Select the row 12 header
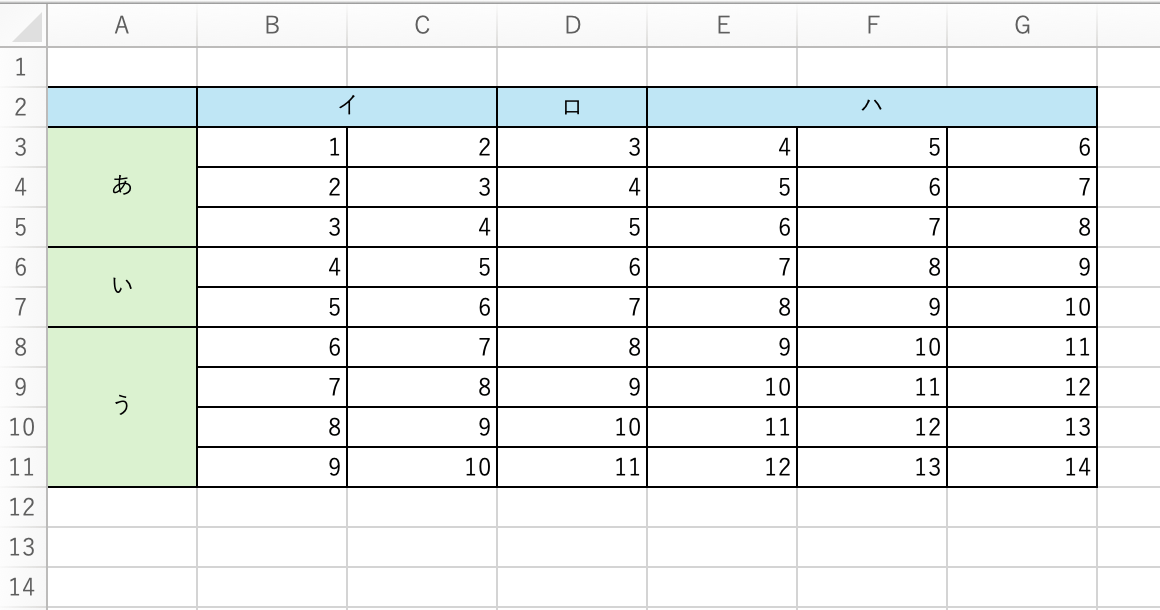Viewport: 1160px width, 610px height. (23, 507)
